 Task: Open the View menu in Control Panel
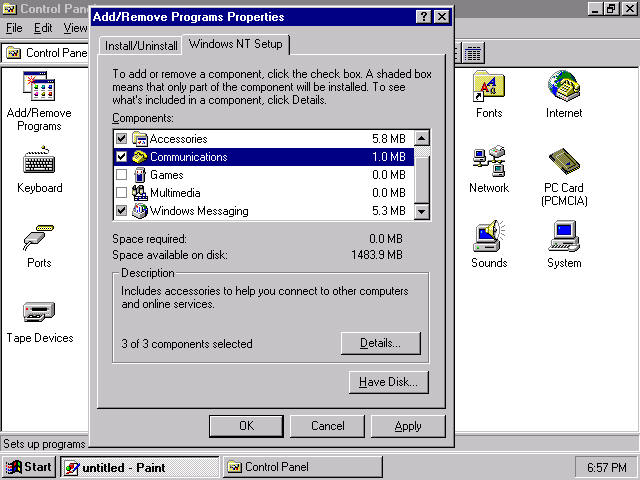[75, 28]
